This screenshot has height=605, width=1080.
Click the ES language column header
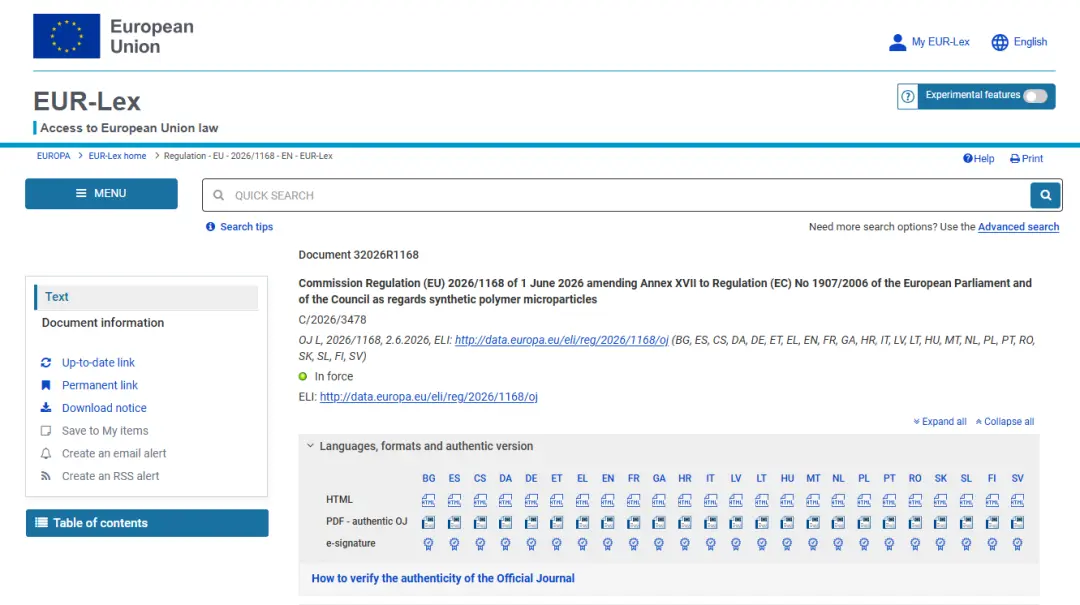tap(454, 478)
